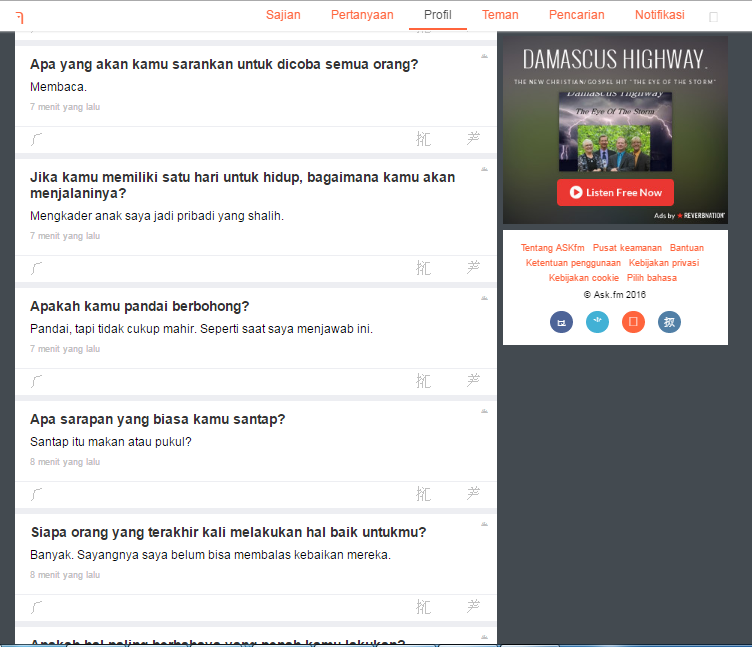Click the orange circle social icon

tap(633, 322)
